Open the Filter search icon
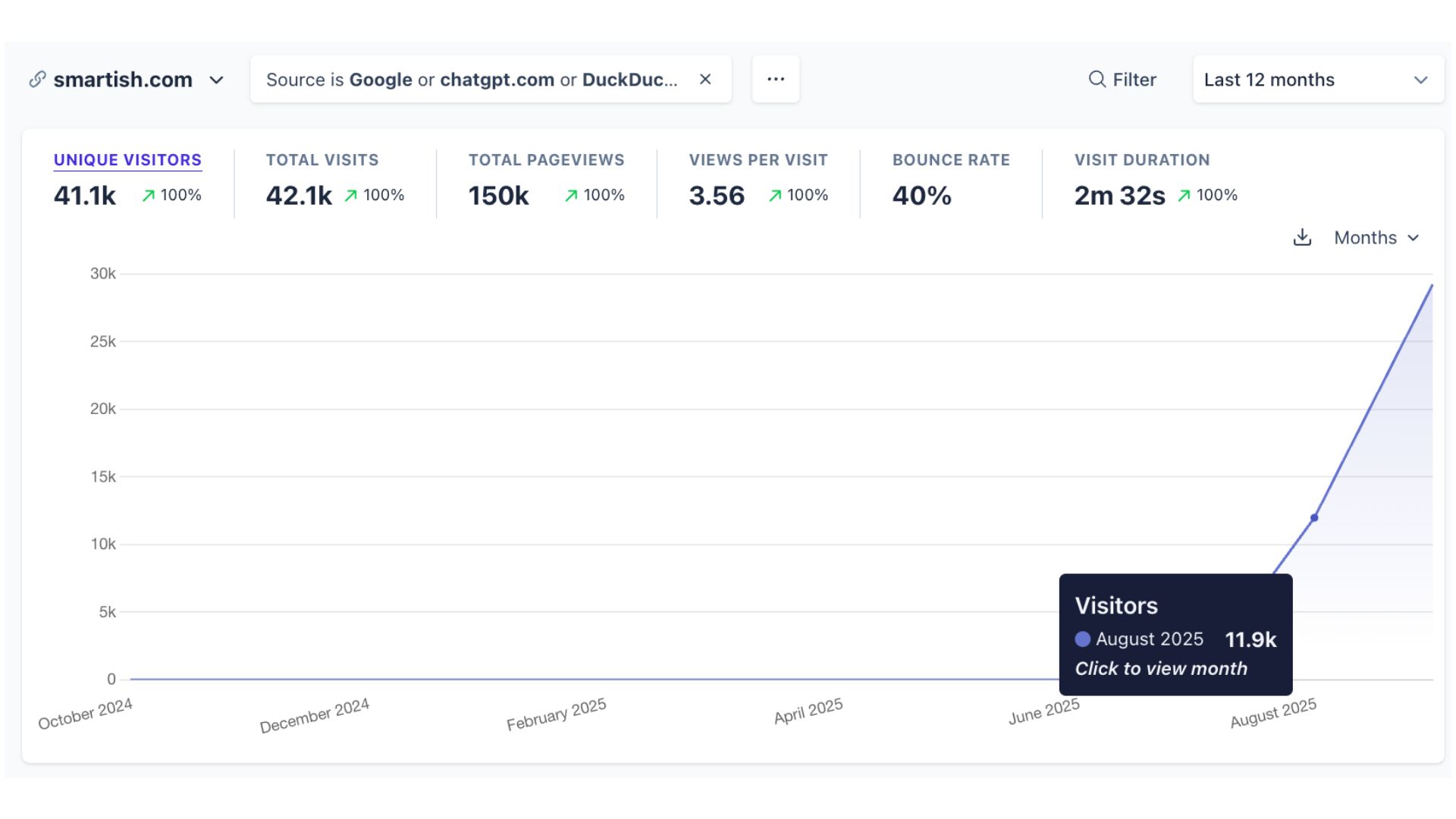 tap(1097, 79)
